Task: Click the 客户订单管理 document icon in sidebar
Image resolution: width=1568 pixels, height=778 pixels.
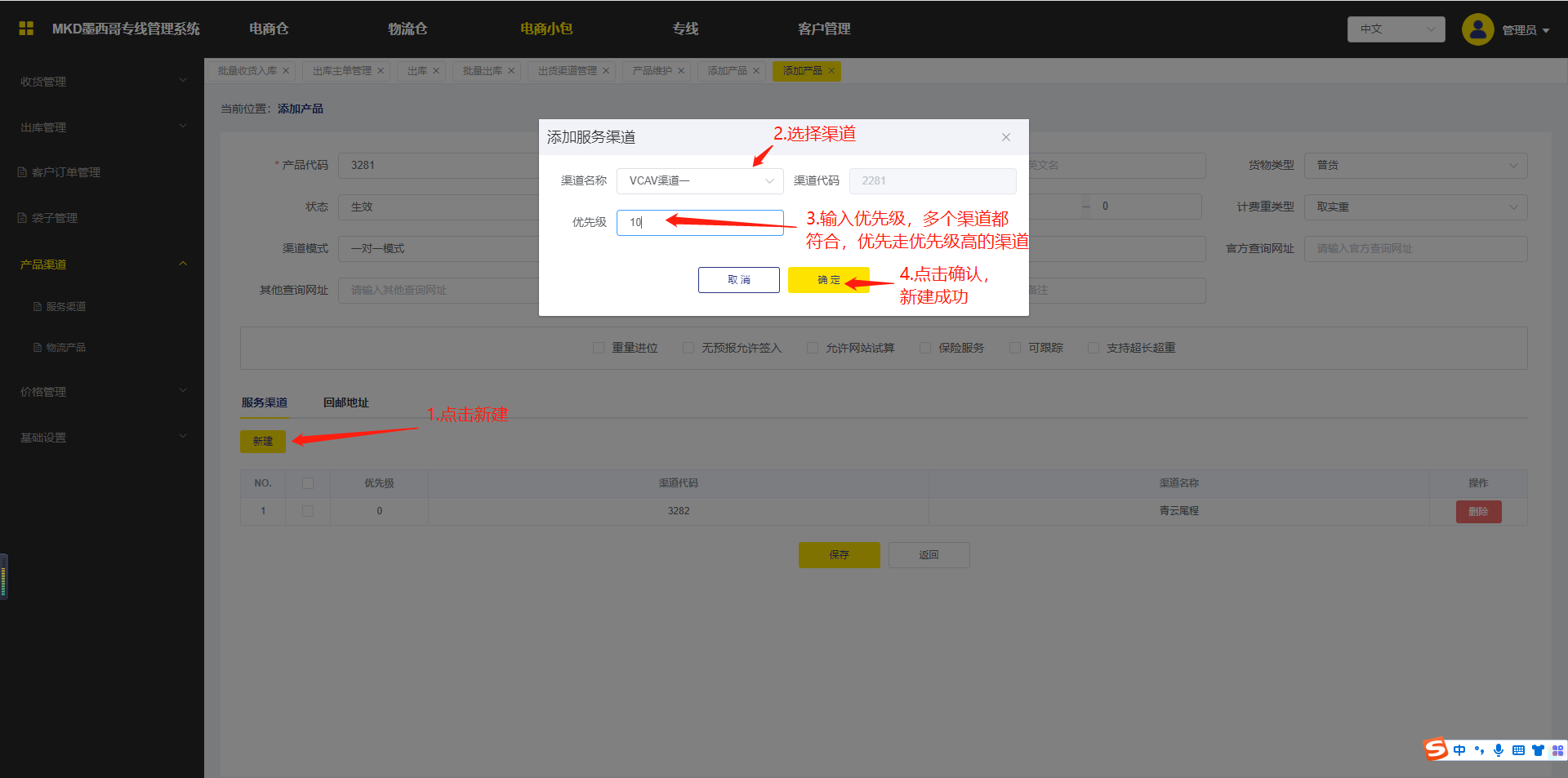Action: [23, 172]
